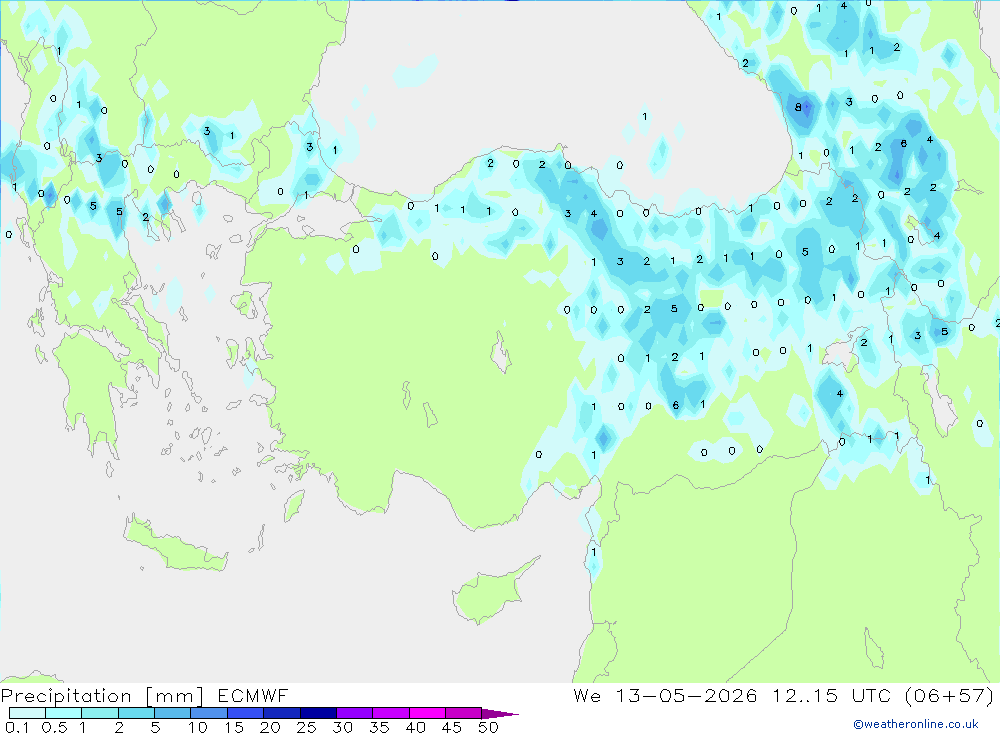Select the 2–5 mm legend color box
The image size is (1000, 733).
pos(136,713)
